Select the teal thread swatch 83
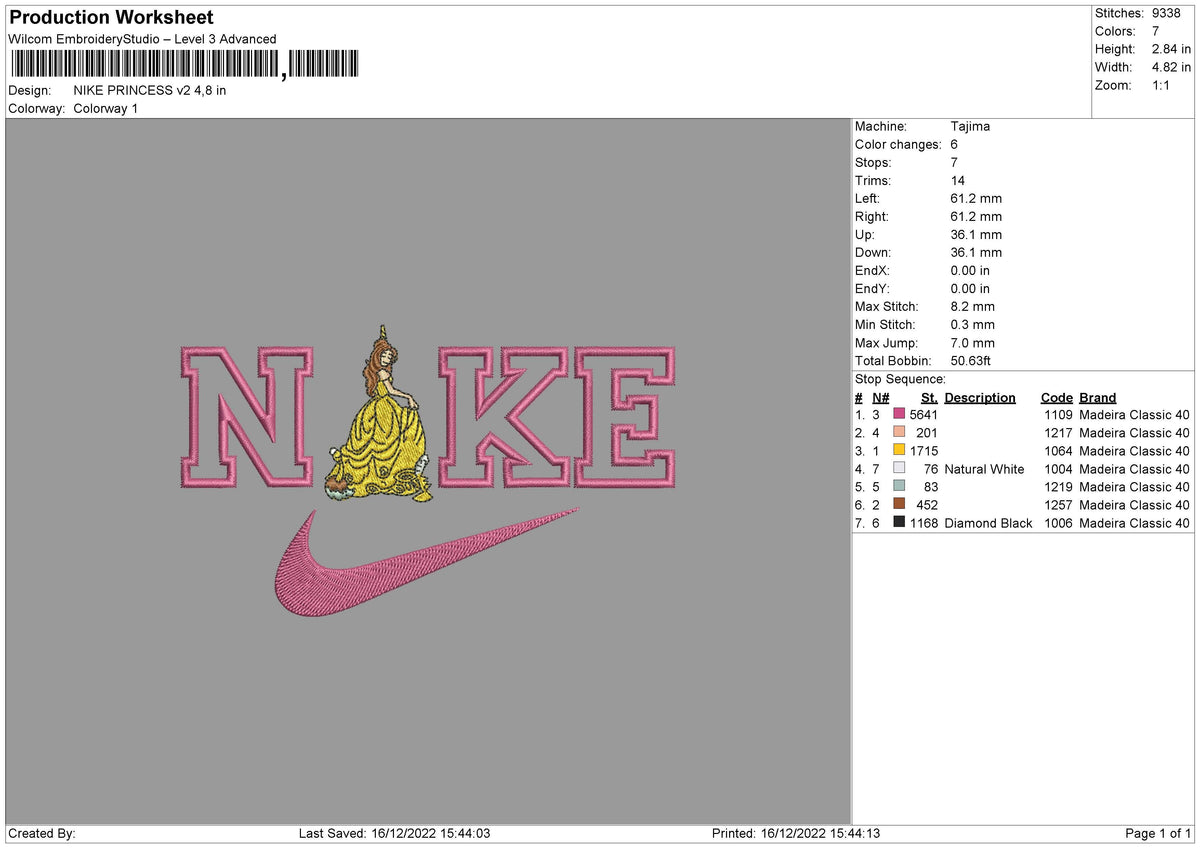 click(899, 487)
